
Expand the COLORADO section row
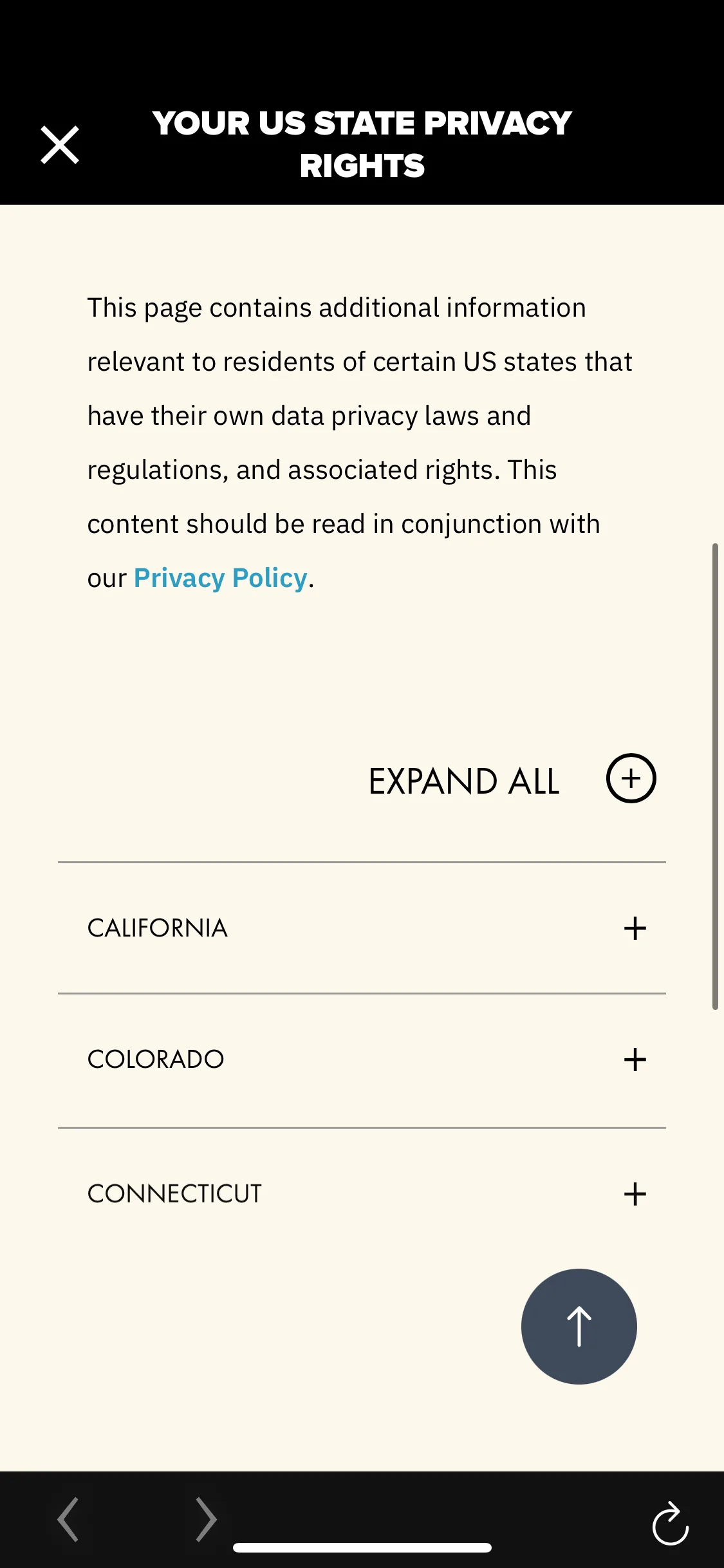click(x=362, y=1059)
